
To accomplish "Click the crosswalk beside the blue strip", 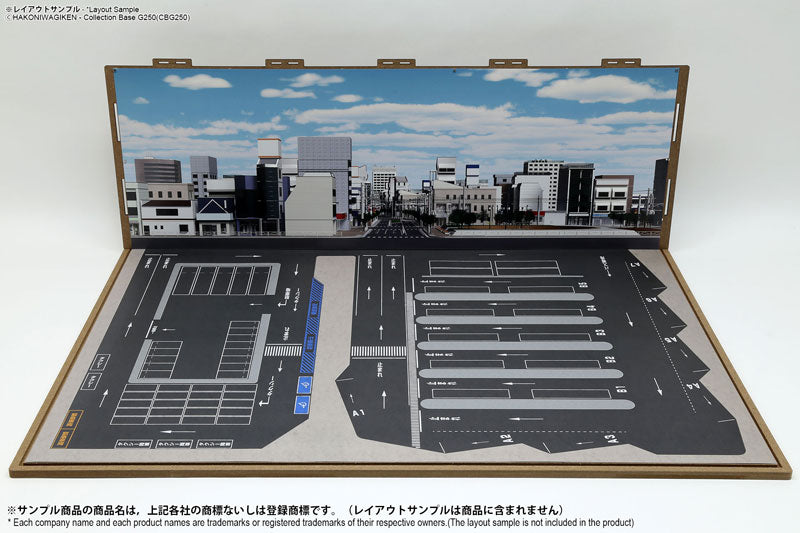I will coord(283,350).
